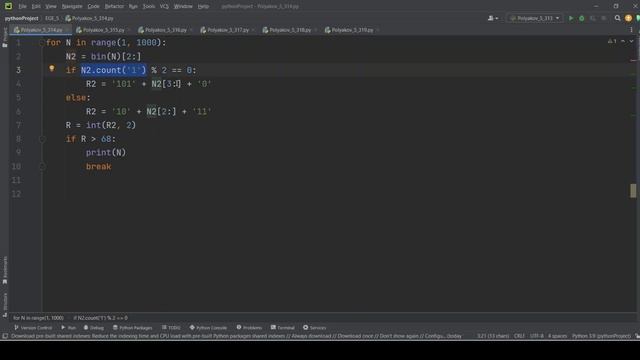Open Search Everywhere magnifier icon

point(618,18)
